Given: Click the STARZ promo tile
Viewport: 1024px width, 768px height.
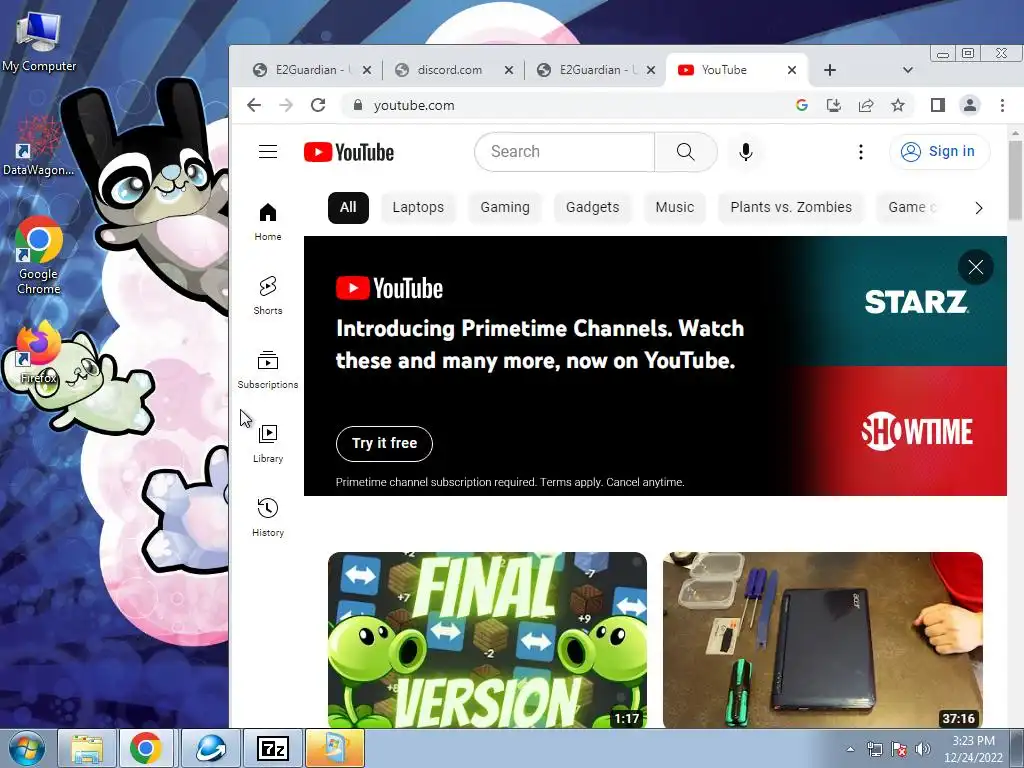Looking at the screenshot, I should click(x=914, y=302).
